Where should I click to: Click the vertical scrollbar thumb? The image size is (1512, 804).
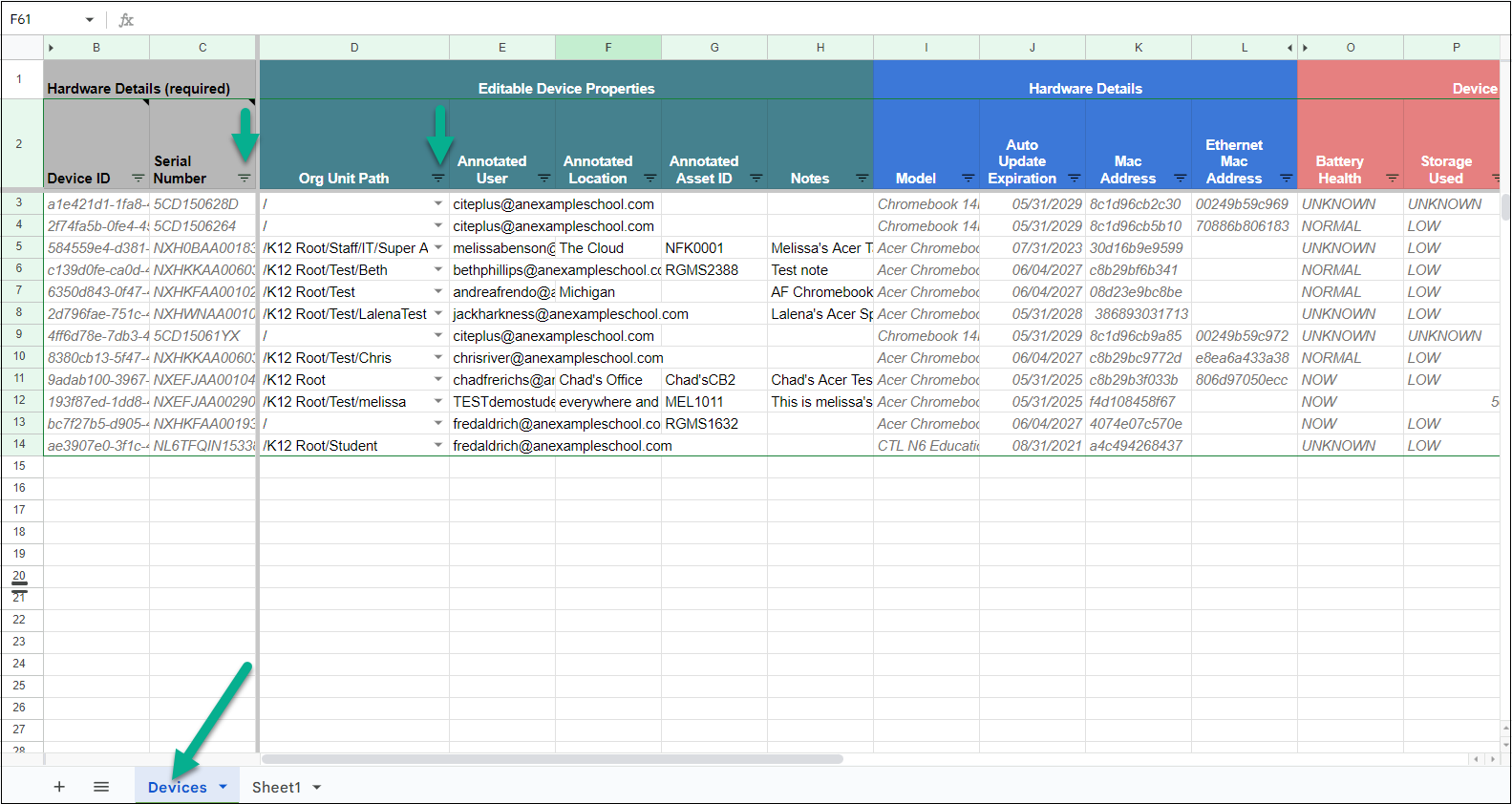[1505, 207]
